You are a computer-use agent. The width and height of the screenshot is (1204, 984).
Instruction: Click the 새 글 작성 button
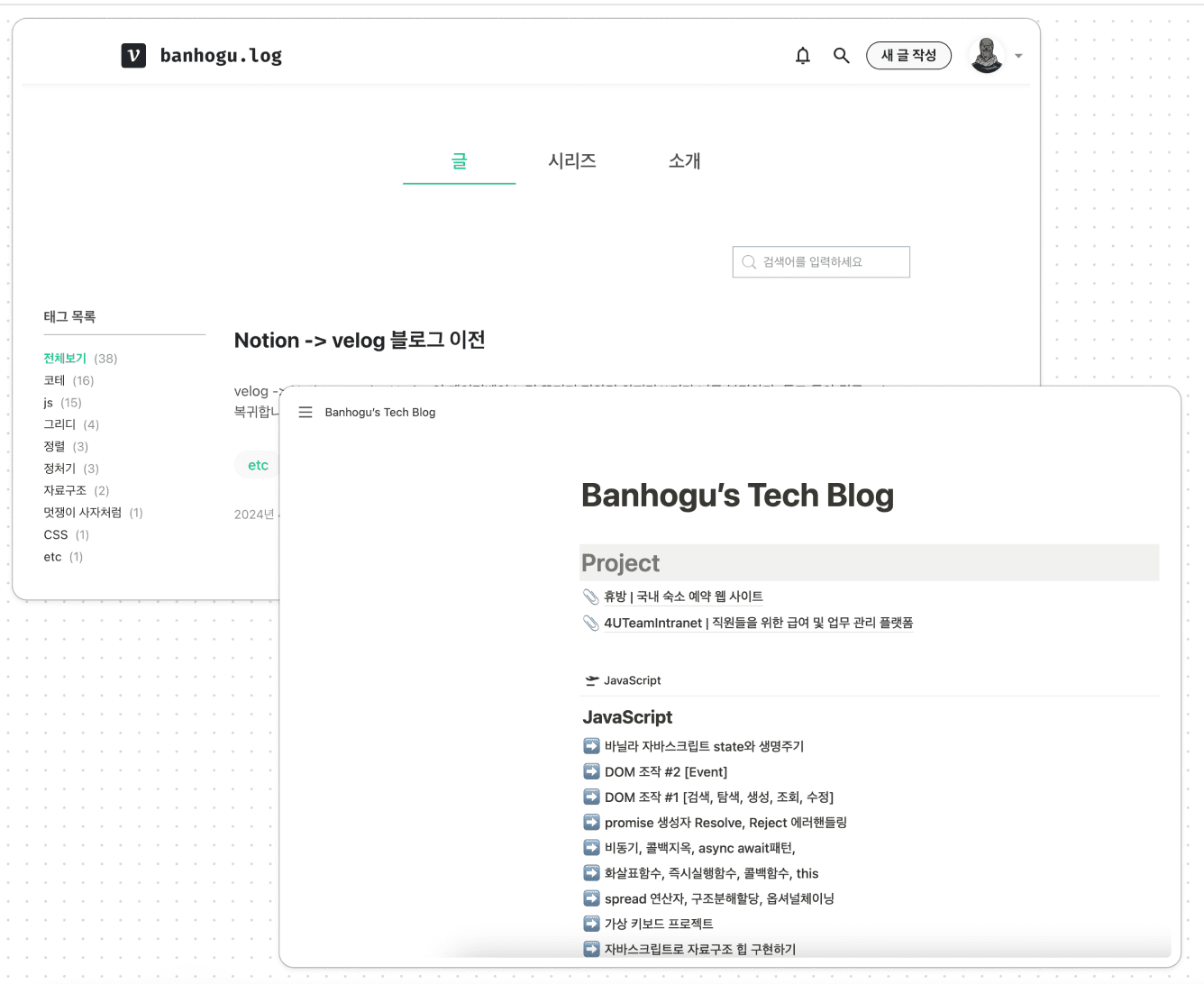click(908, 56)
